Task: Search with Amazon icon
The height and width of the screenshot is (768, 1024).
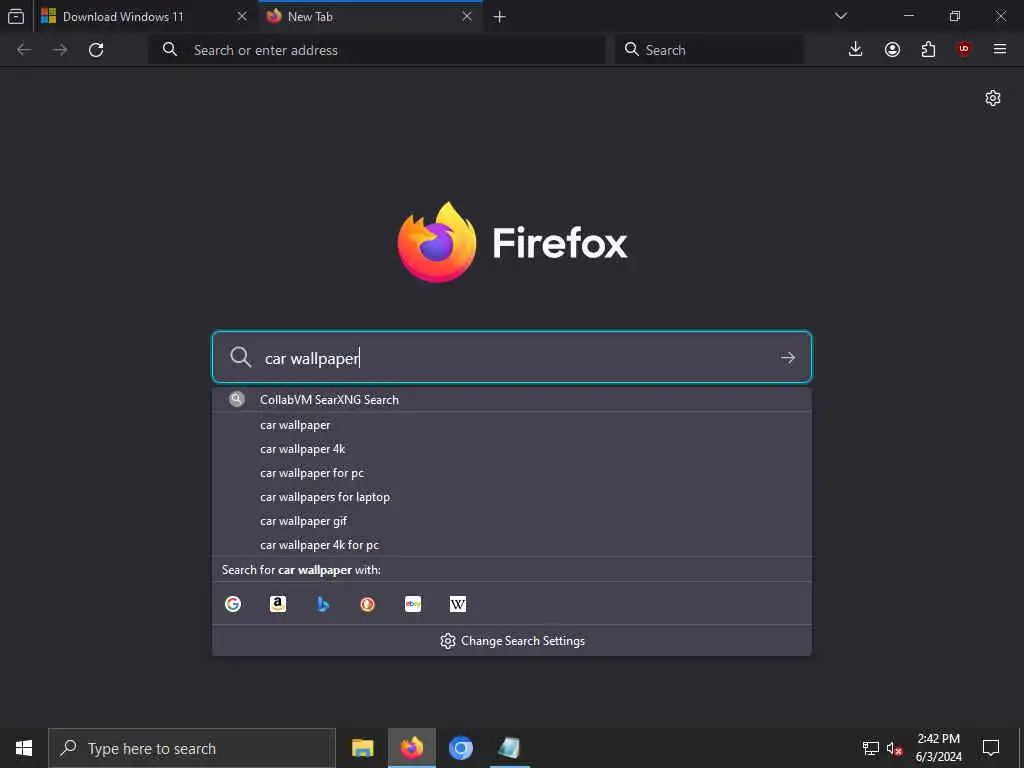Action: pos(278,604)
